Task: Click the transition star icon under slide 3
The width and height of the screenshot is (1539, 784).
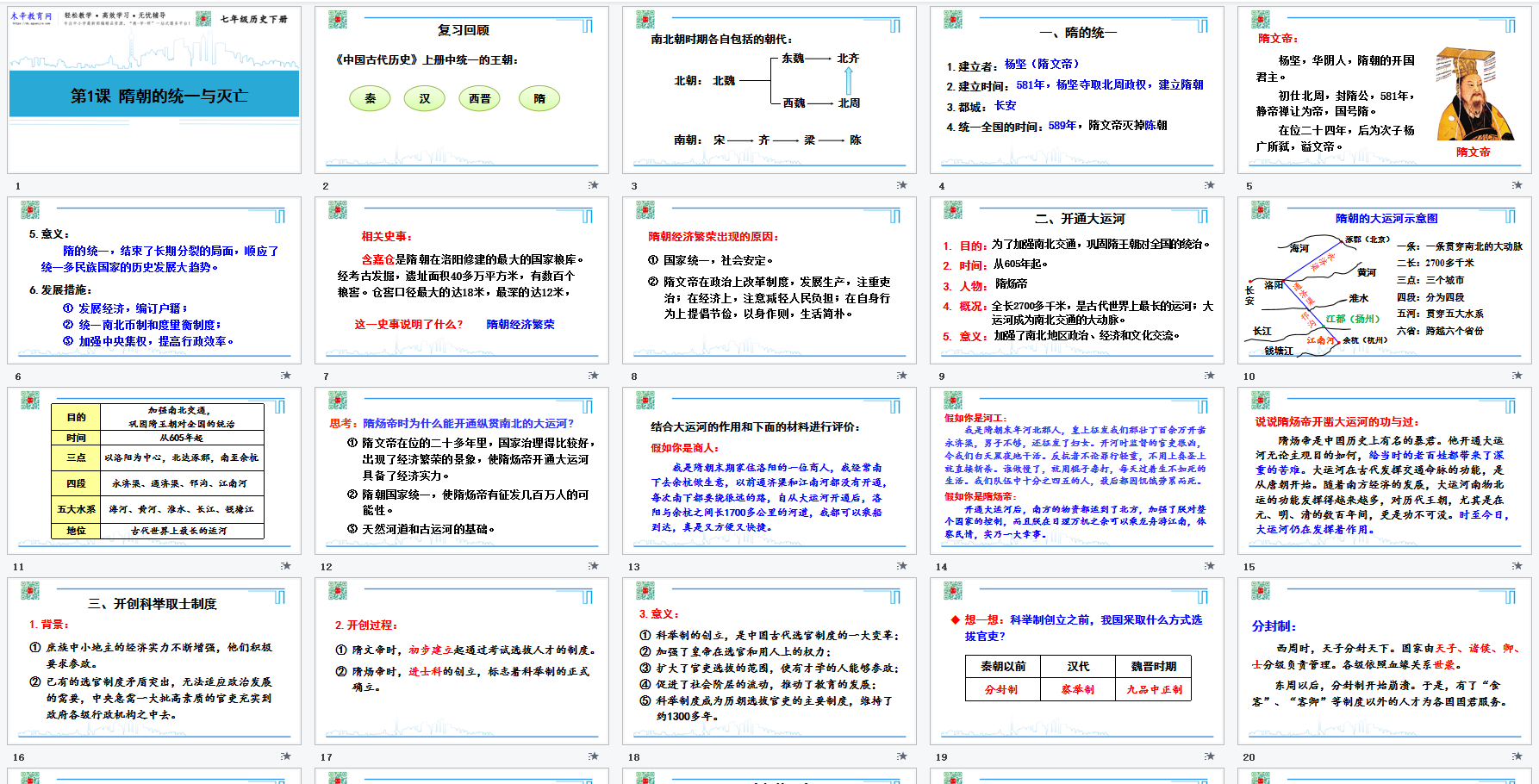Action: [901, 185]
